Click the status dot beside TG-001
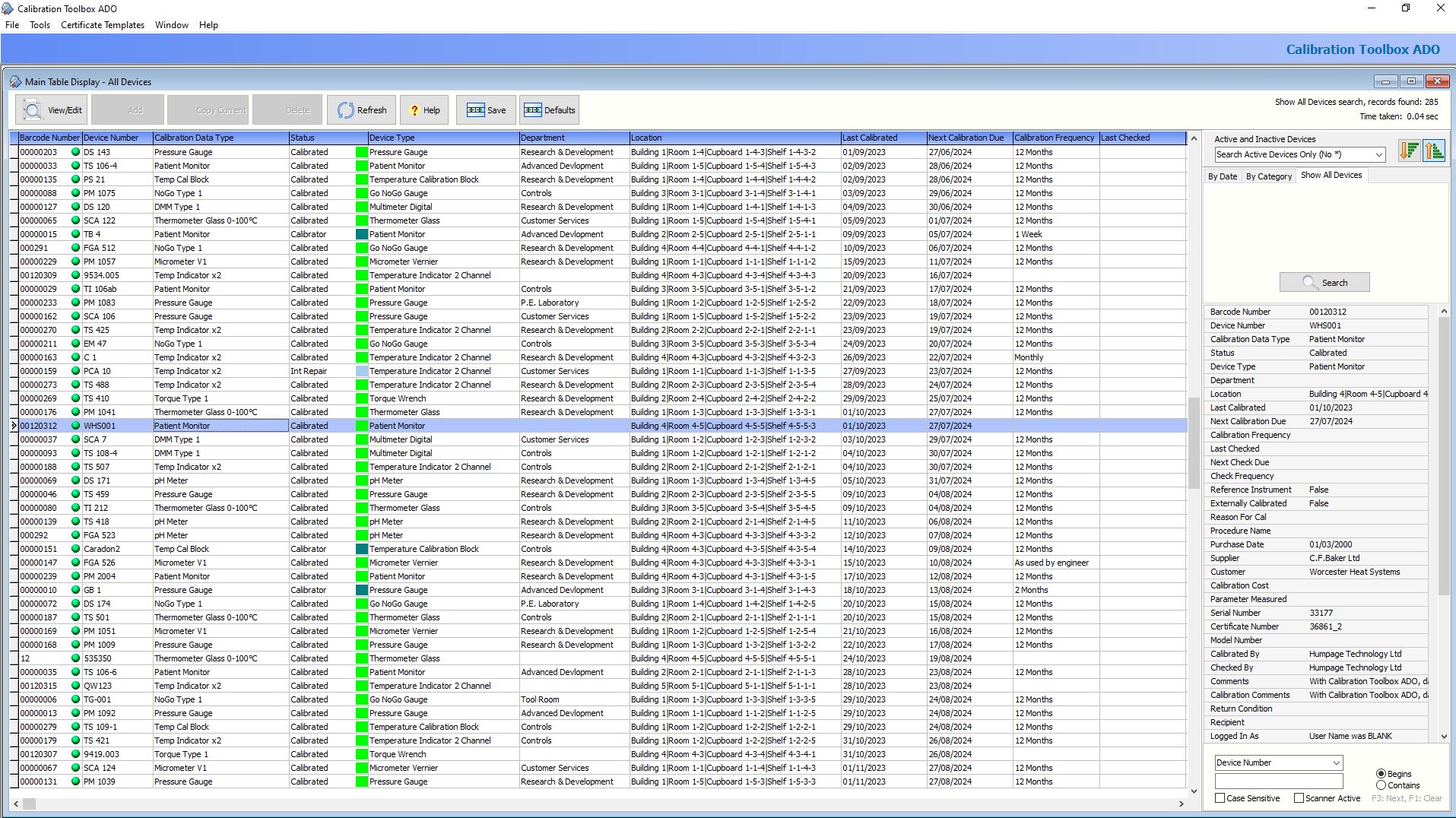Image resolution: width=1456 pixels, height=818 pixels. click(x=75, y=699)
